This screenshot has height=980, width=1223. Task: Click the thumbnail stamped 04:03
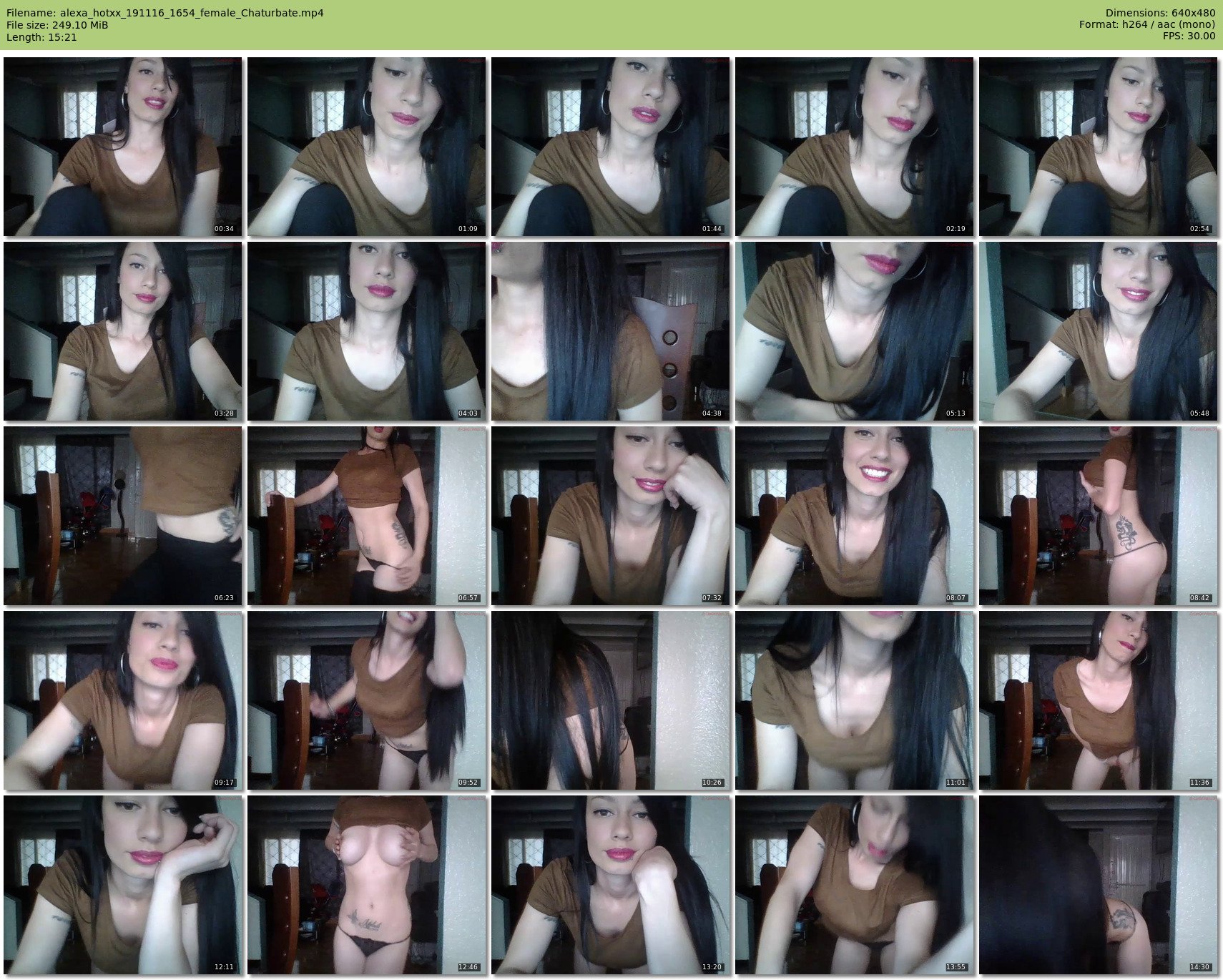click(367, 331)
